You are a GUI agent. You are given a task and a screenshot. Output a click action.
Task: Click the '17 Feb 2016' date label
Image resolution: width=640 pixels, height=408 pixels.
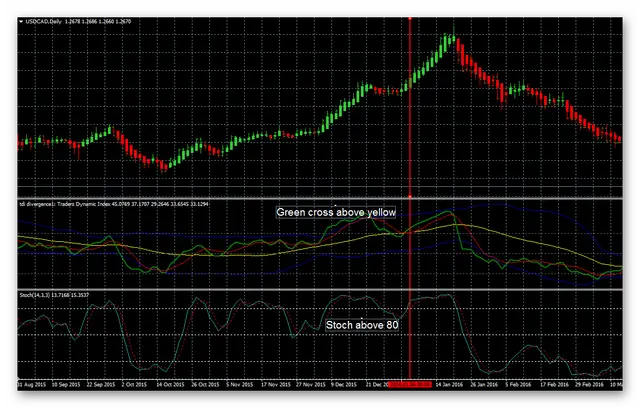pyautogui.click(x=554, y=384)
